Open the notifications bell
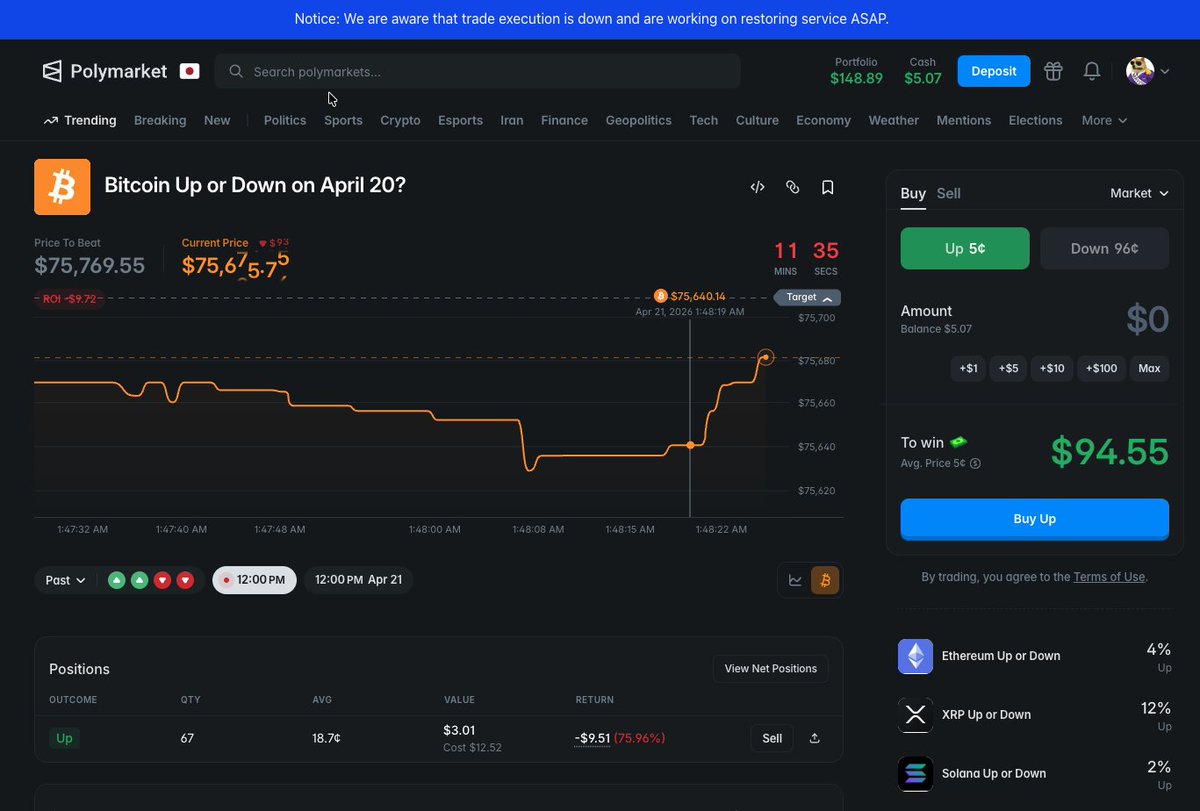 click(x=1092, y=71)
